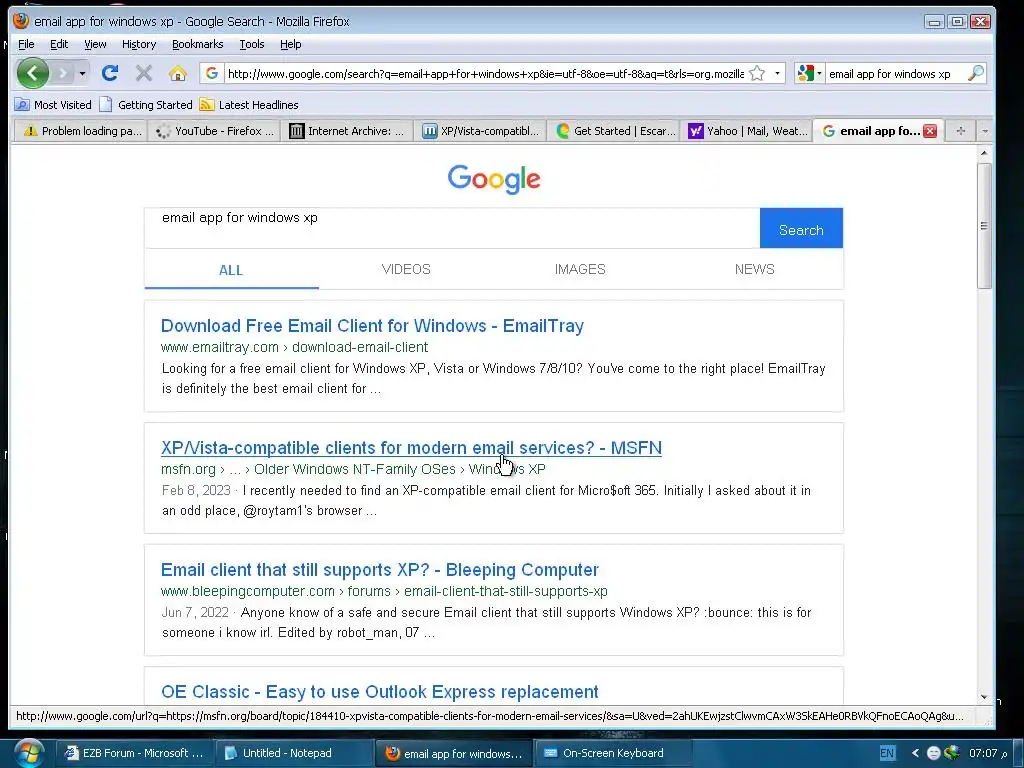Image resolution: width=1024 pixels, height=768 pixels.
Task: Open the list all tabs dropdown
Action: tap(985, 131)
